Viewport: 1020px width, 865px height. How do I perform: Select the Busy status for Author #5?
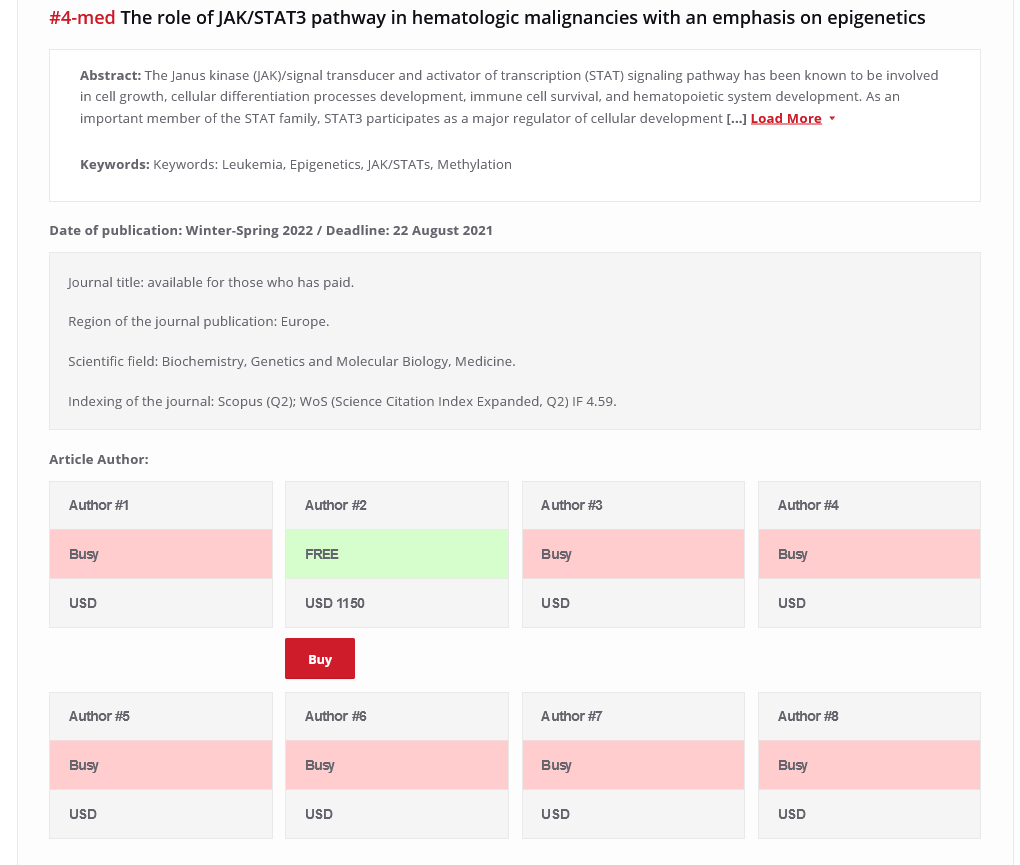(160, 765)
